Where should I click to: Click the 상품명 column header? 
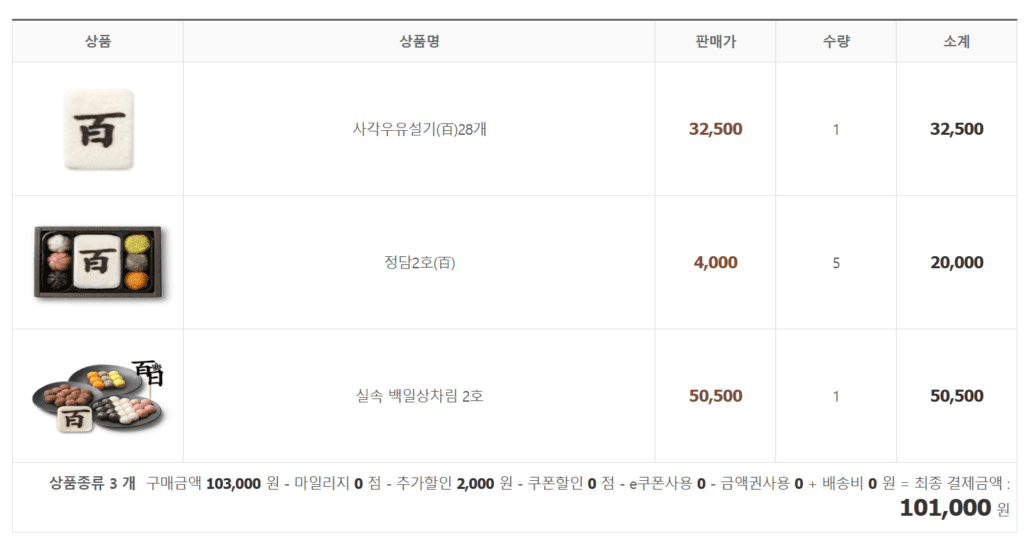(419, 42)
